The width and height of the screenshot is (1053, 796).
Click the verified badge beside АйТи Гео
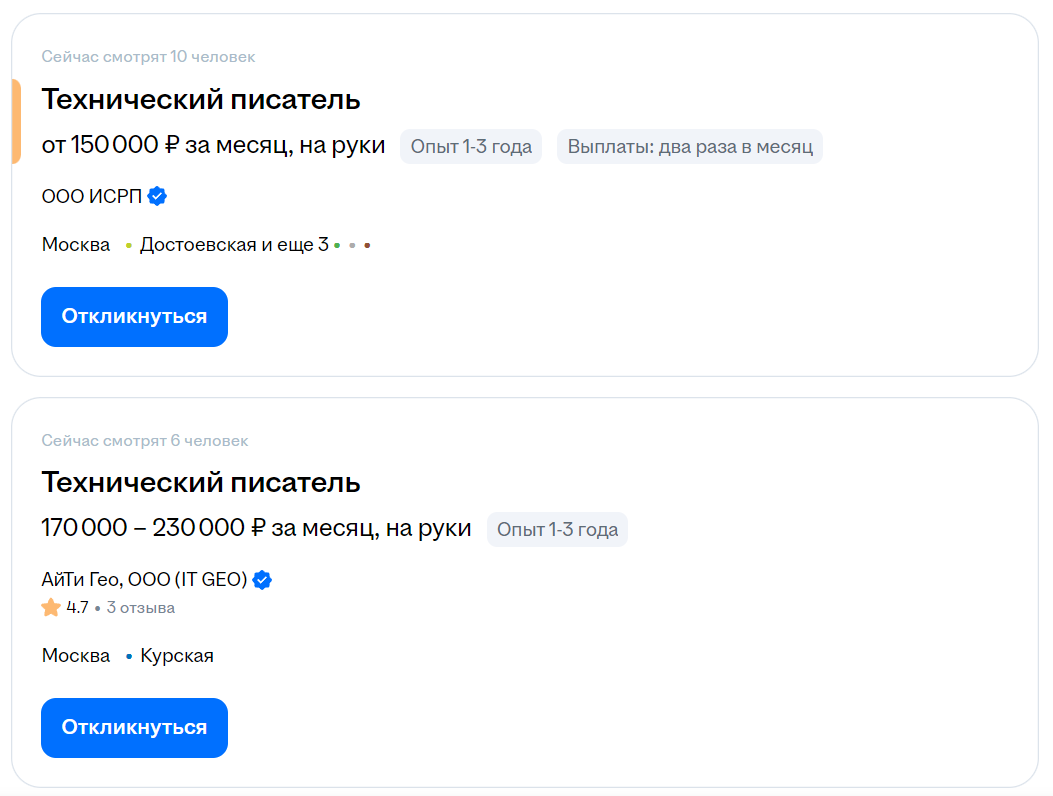pyautogui.click(x=262, y=579)
